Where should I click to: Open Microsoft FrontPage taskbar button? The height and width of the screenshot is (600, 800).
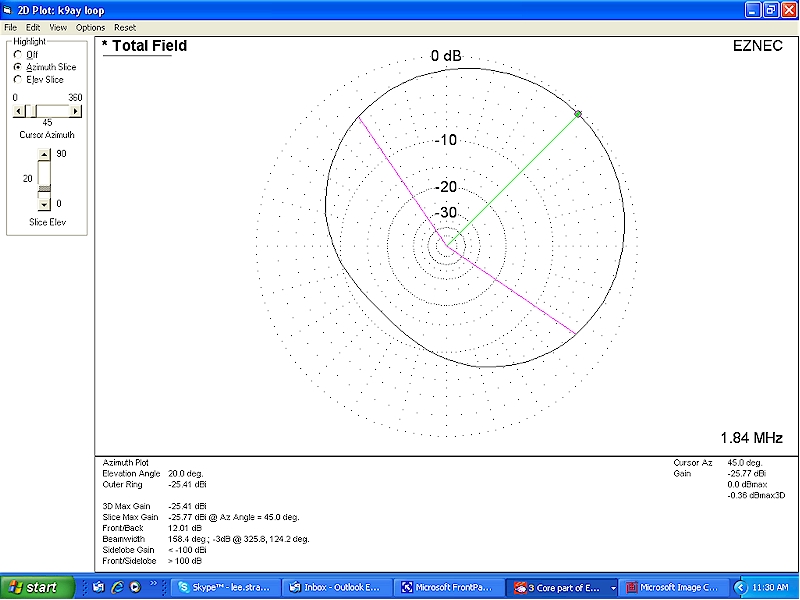tap(448, 587)
